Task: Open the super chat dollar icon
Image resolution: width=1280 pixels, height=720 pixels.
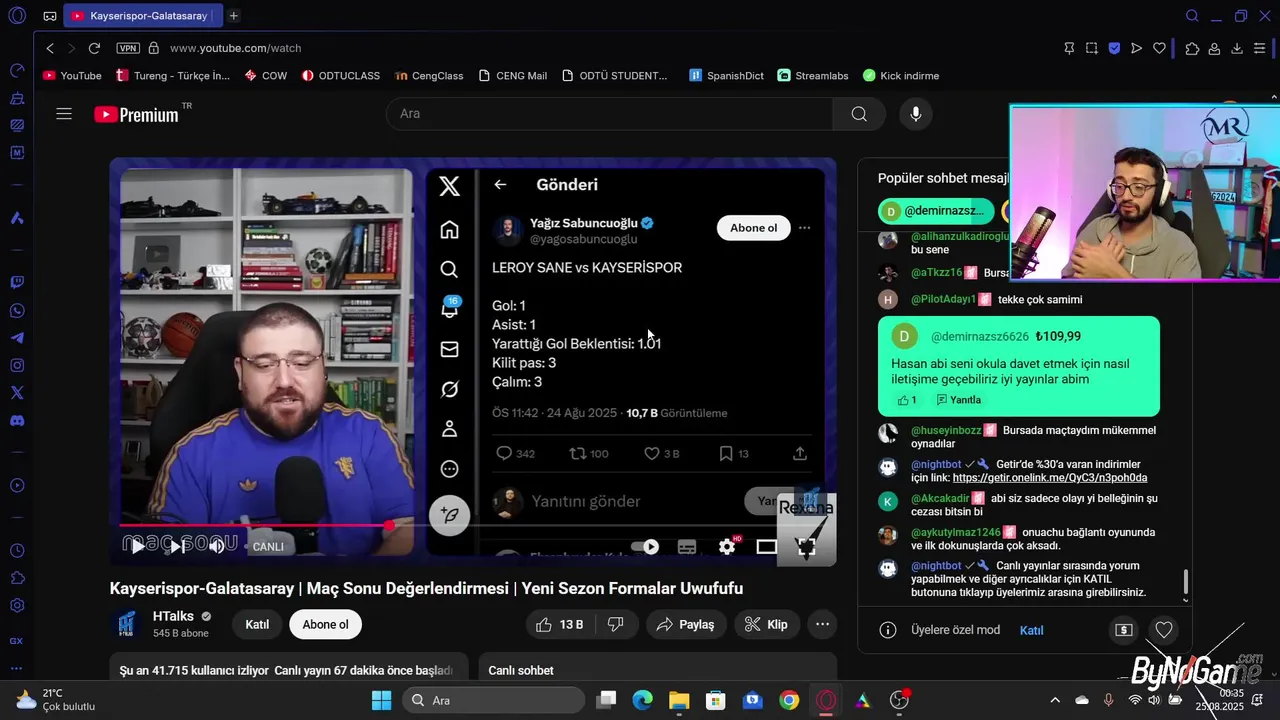Action: coord(1124,630)
